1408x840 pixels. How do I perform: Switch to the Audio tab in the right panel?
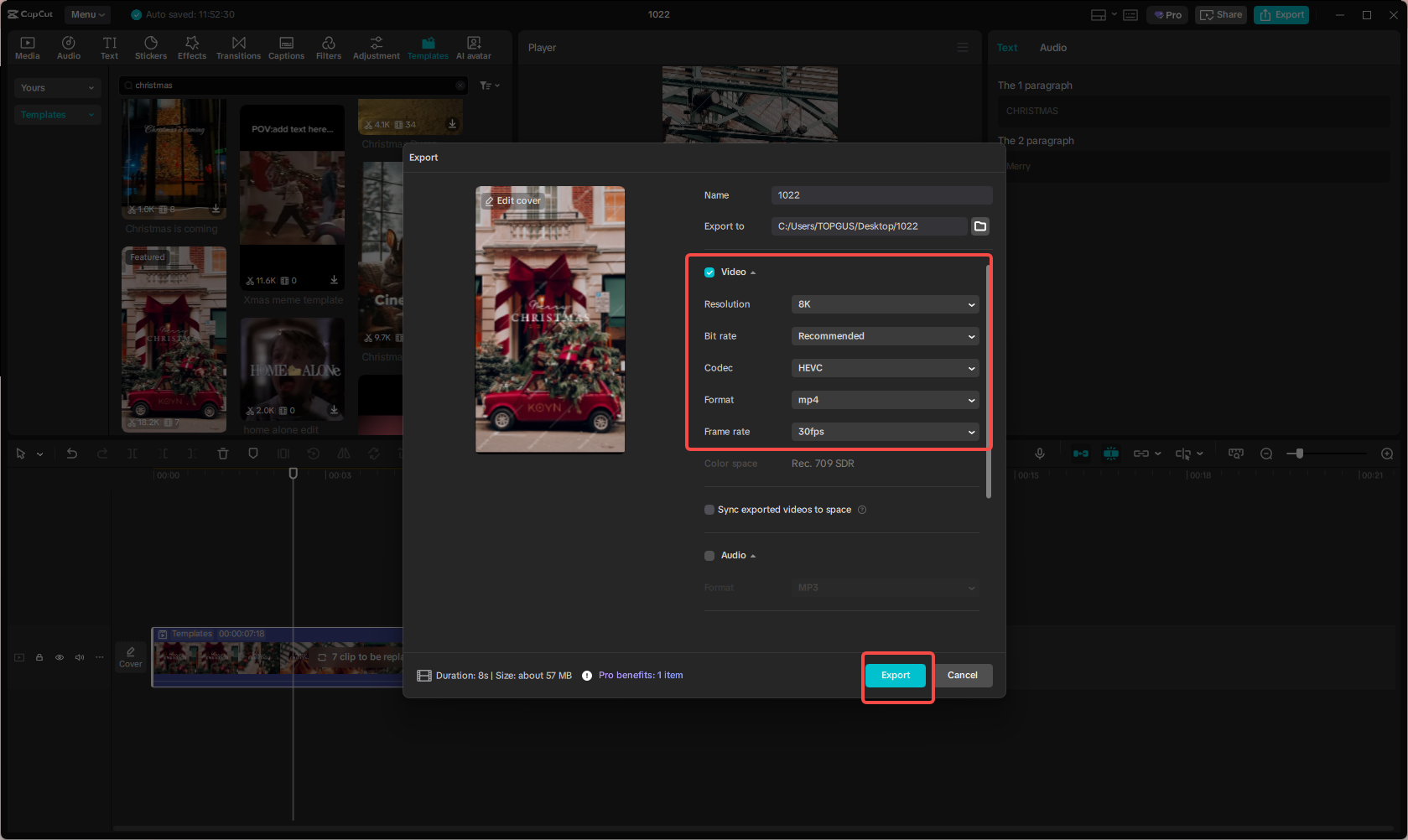tap(1052, 47)
